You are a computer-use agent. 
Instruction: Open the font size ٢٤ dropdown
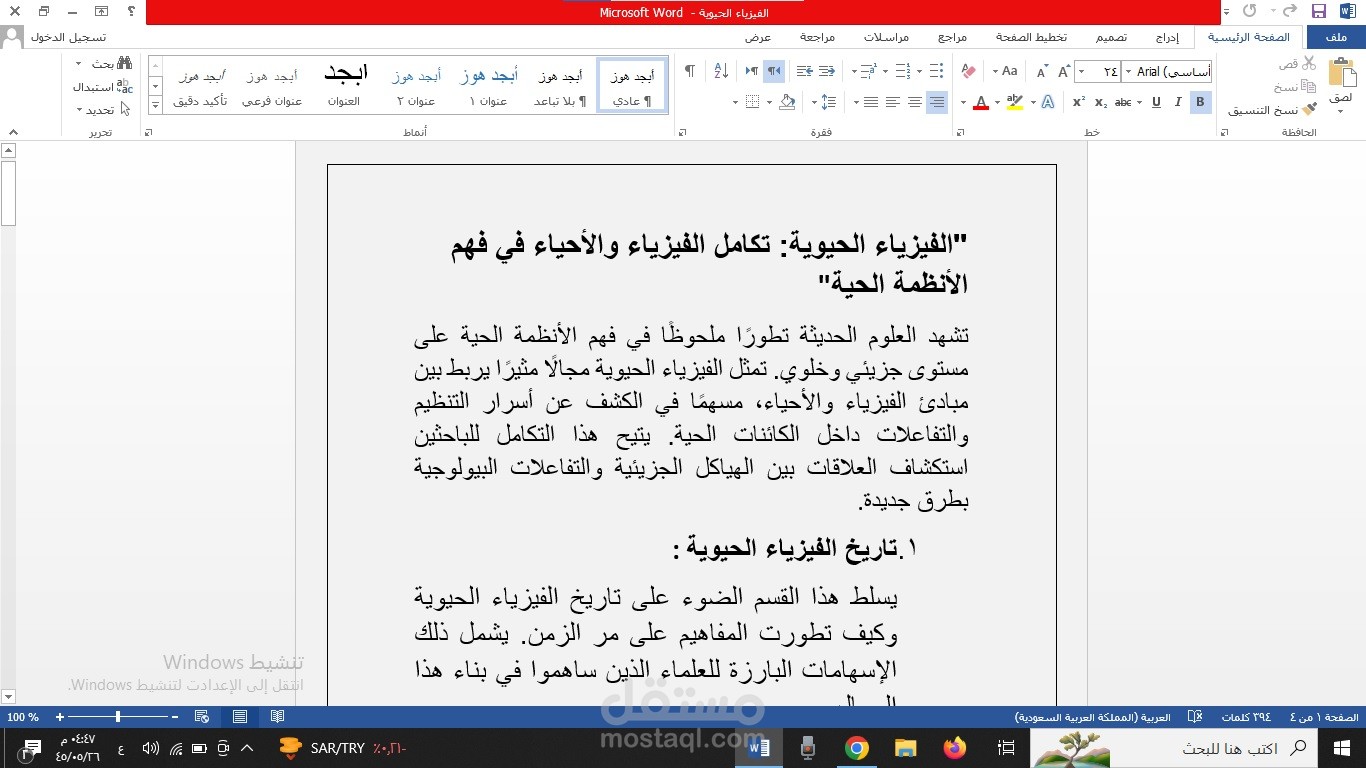[x=1079, y=71]
